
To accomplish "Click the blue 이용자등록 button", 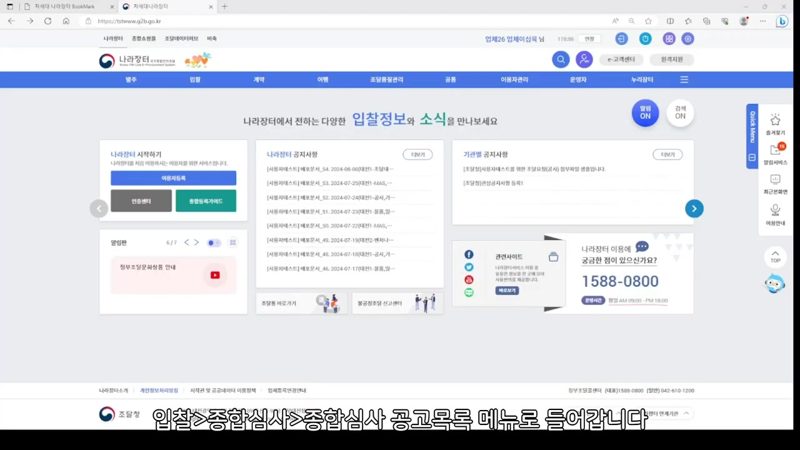I will click(x=173, y=178).
